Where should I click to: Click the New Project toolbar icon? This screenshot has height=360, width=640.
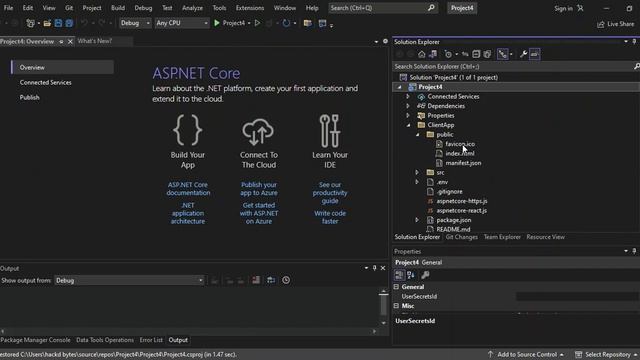(30, 23)
